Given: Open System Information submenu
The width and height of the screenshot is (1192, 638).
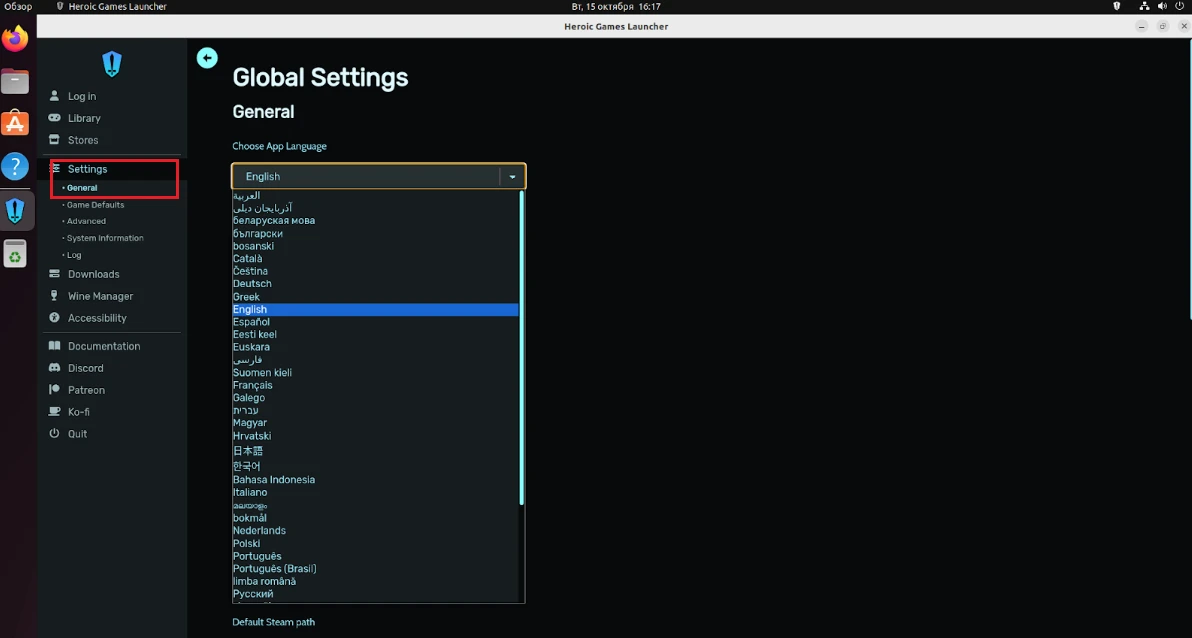Looking at the screenshot, I should pos(105,238).
